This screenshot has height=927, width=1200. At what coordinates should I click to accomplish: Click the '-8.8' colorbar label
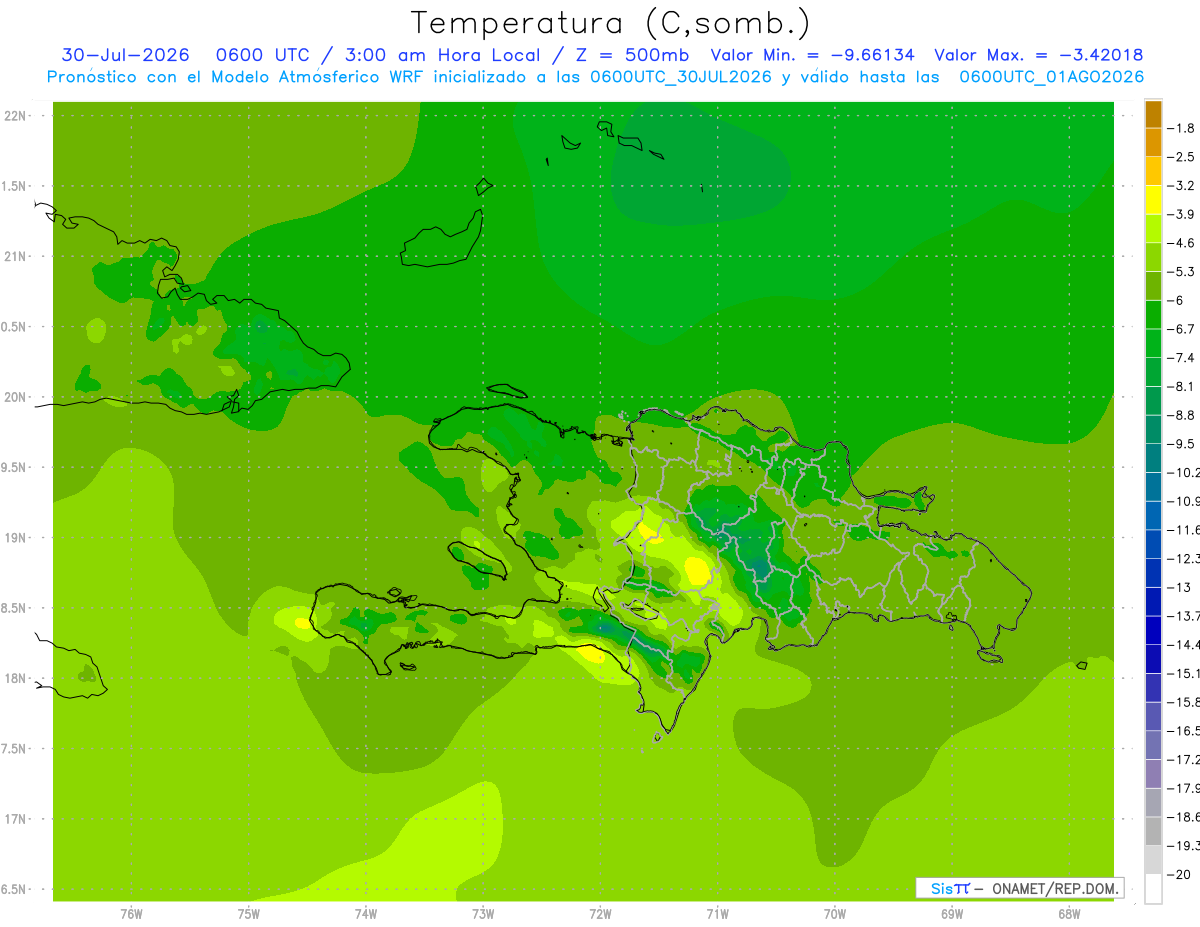tap(1181, 415)
